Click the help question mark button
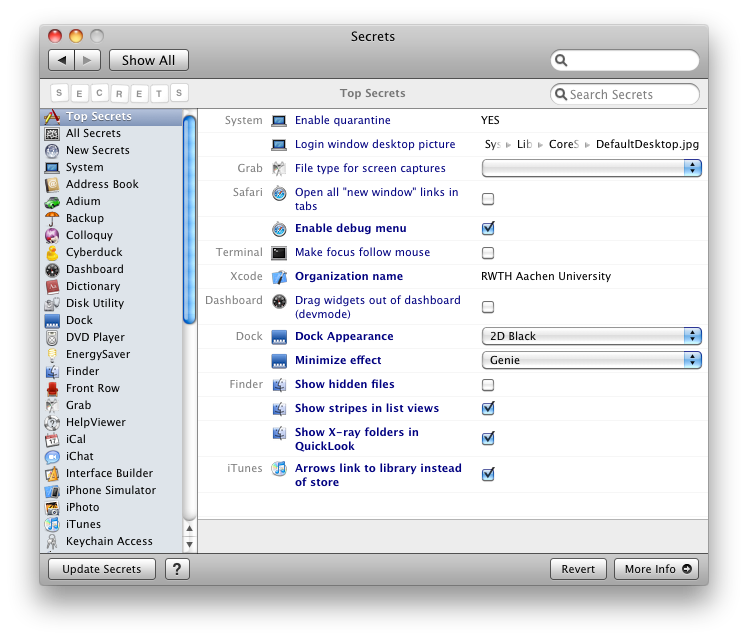 tap(176, 569)
